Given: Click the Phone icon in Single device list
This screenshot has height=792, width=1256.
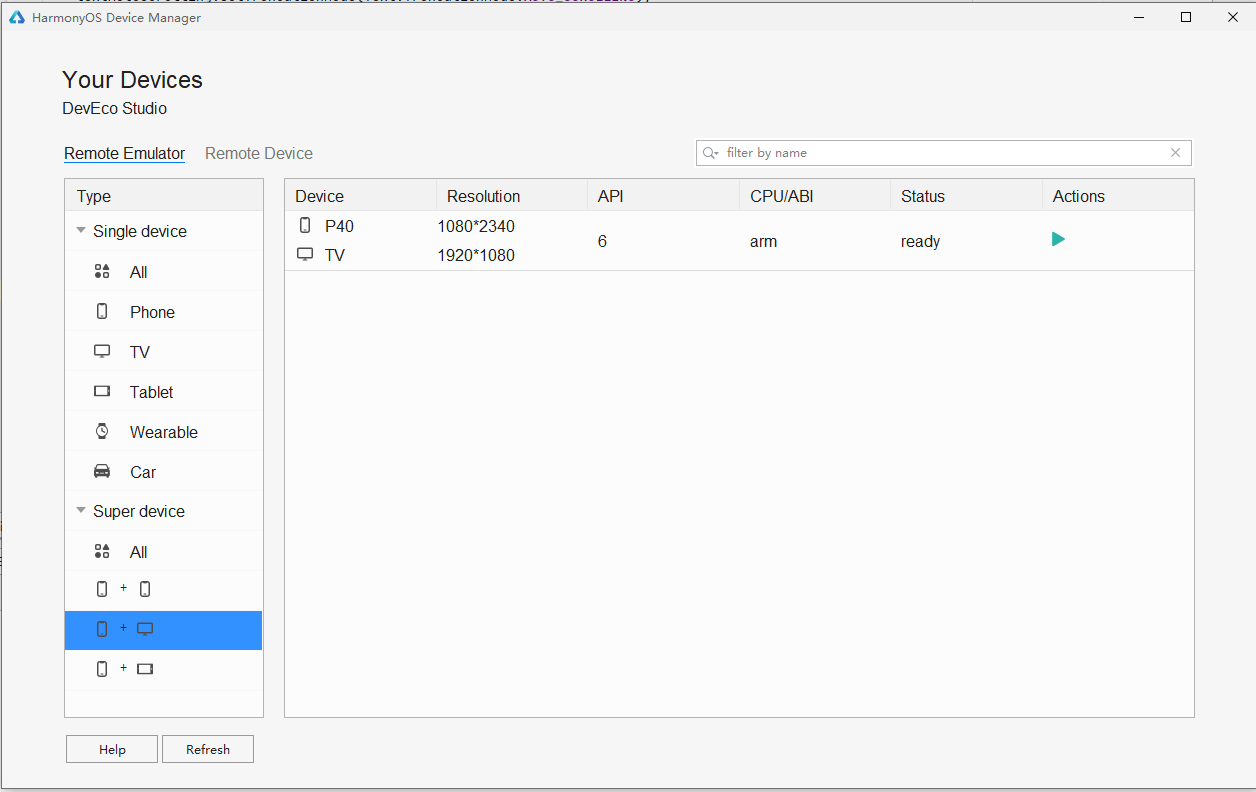Looking at the screenshot, I should coord(102,311).
